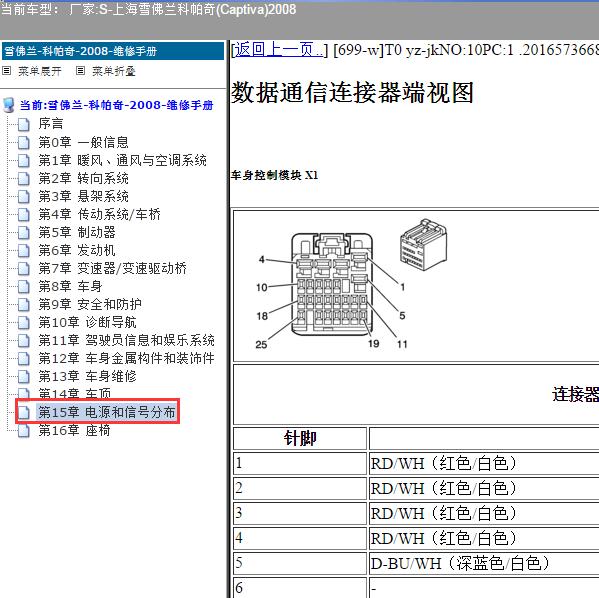Open 第9章 安全和防护
The image size is (599, 598).
click(x=90, y=305)
